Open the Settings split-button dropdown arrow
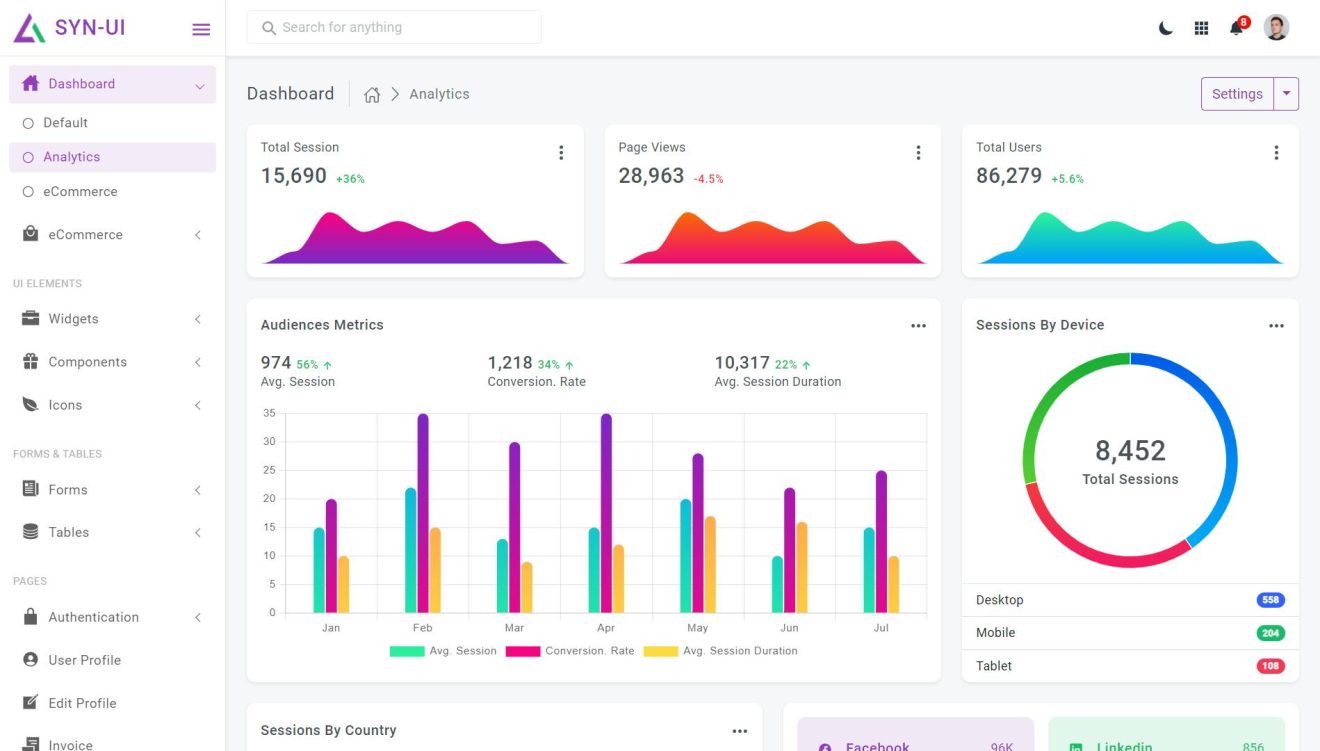The image size is (1320, 751). tap(1288, 93)
